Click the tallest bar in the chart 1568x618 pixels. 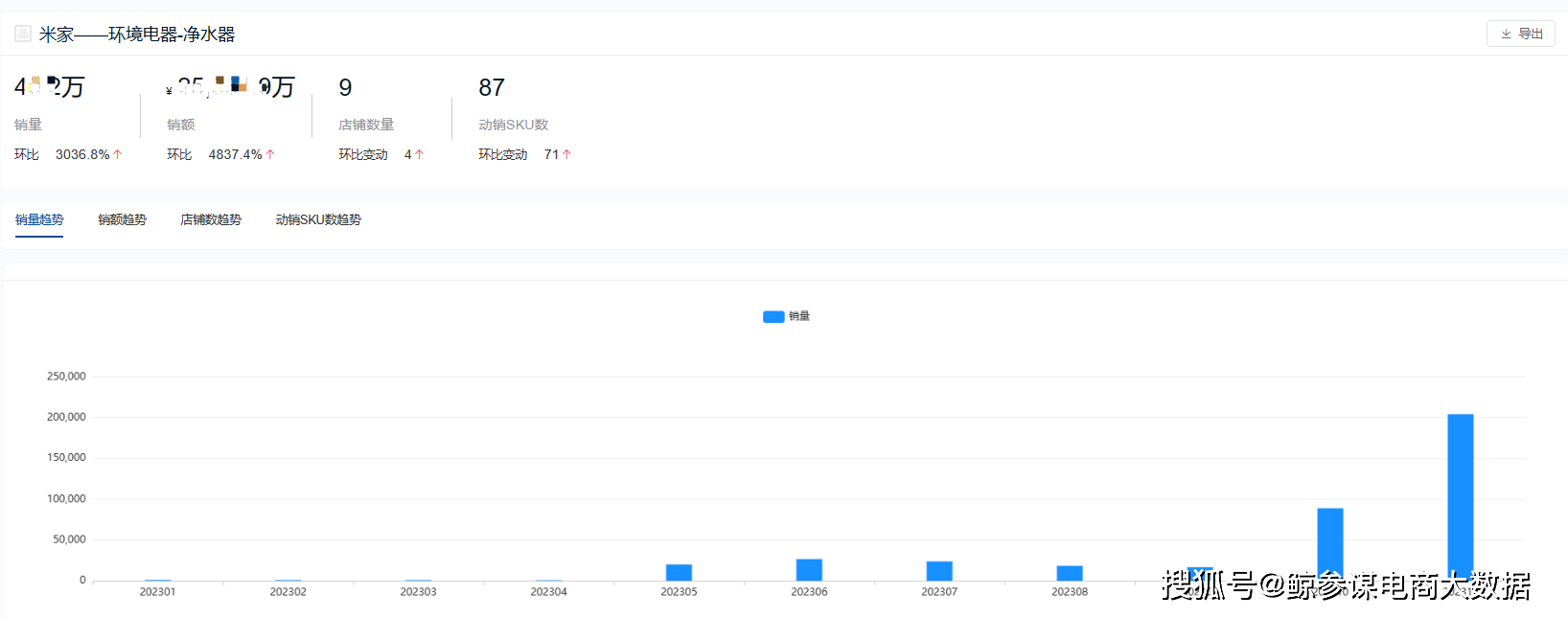point(1461,497)
